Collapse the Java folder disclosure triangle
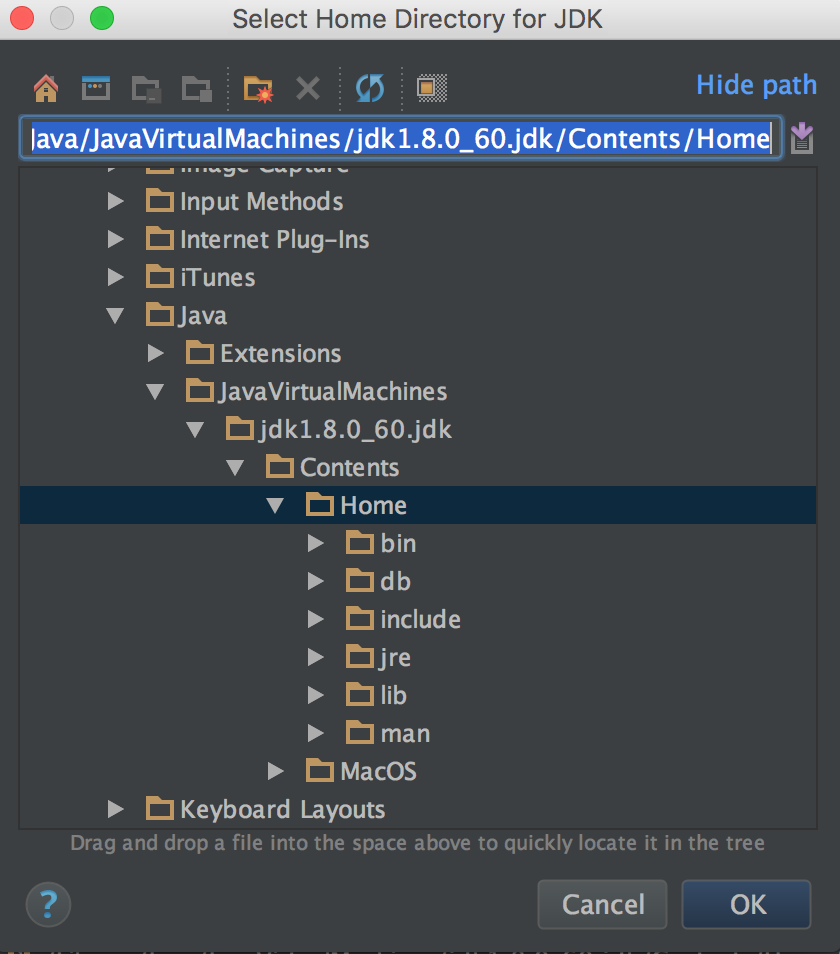 click(x=115, y=314)
